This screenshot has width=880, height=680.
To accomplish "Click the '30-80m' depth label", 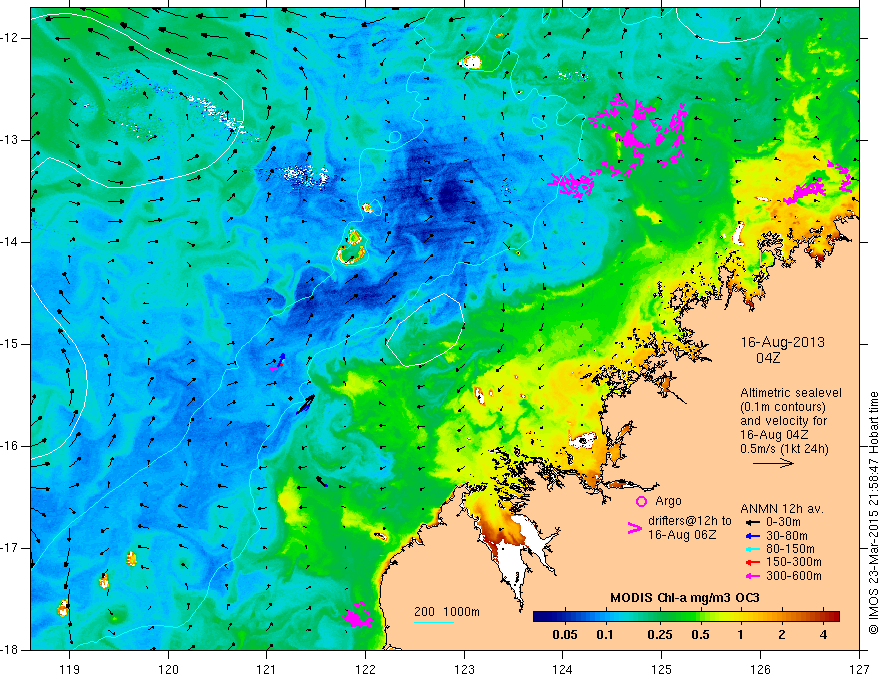I will click(787, 535).
